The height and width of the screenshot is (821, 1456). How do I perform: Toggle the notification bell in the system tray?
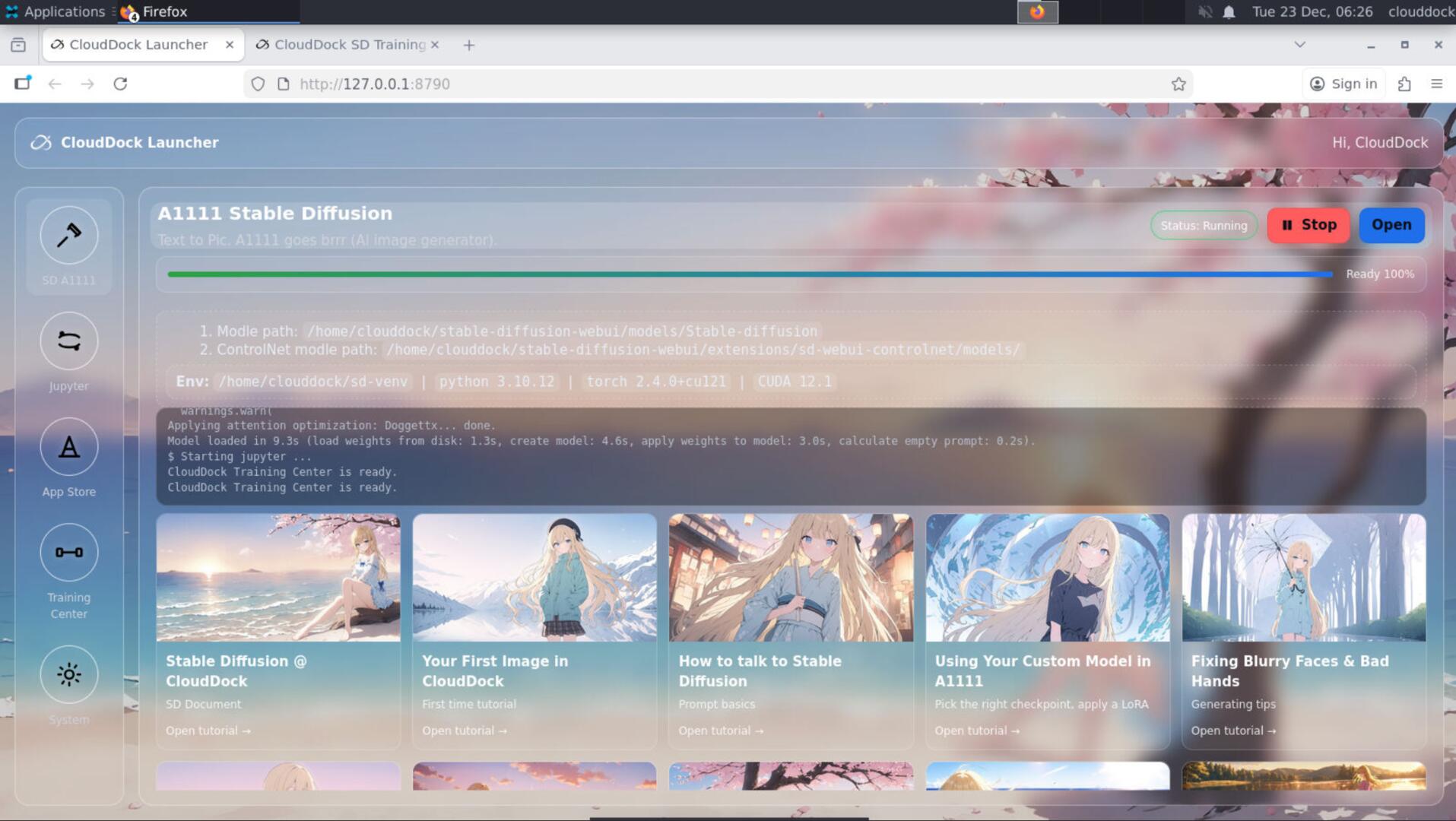[1227, 11]
